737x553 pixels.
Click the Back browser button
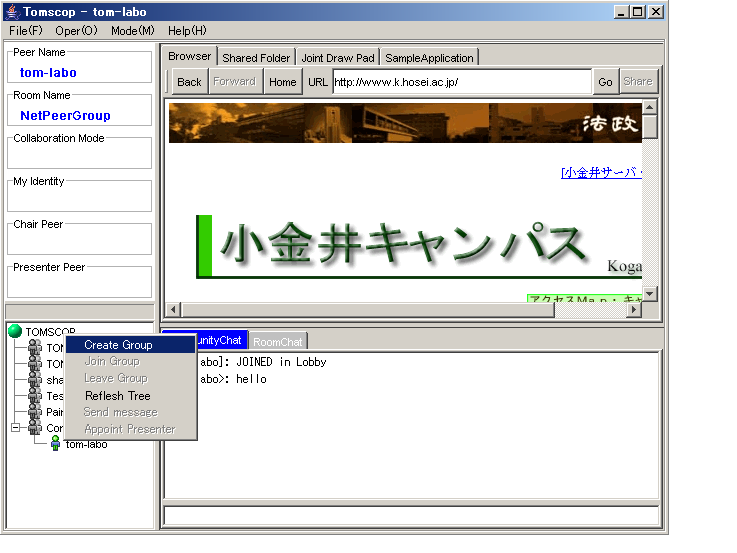pyautogui.click(x=189, y=82)
